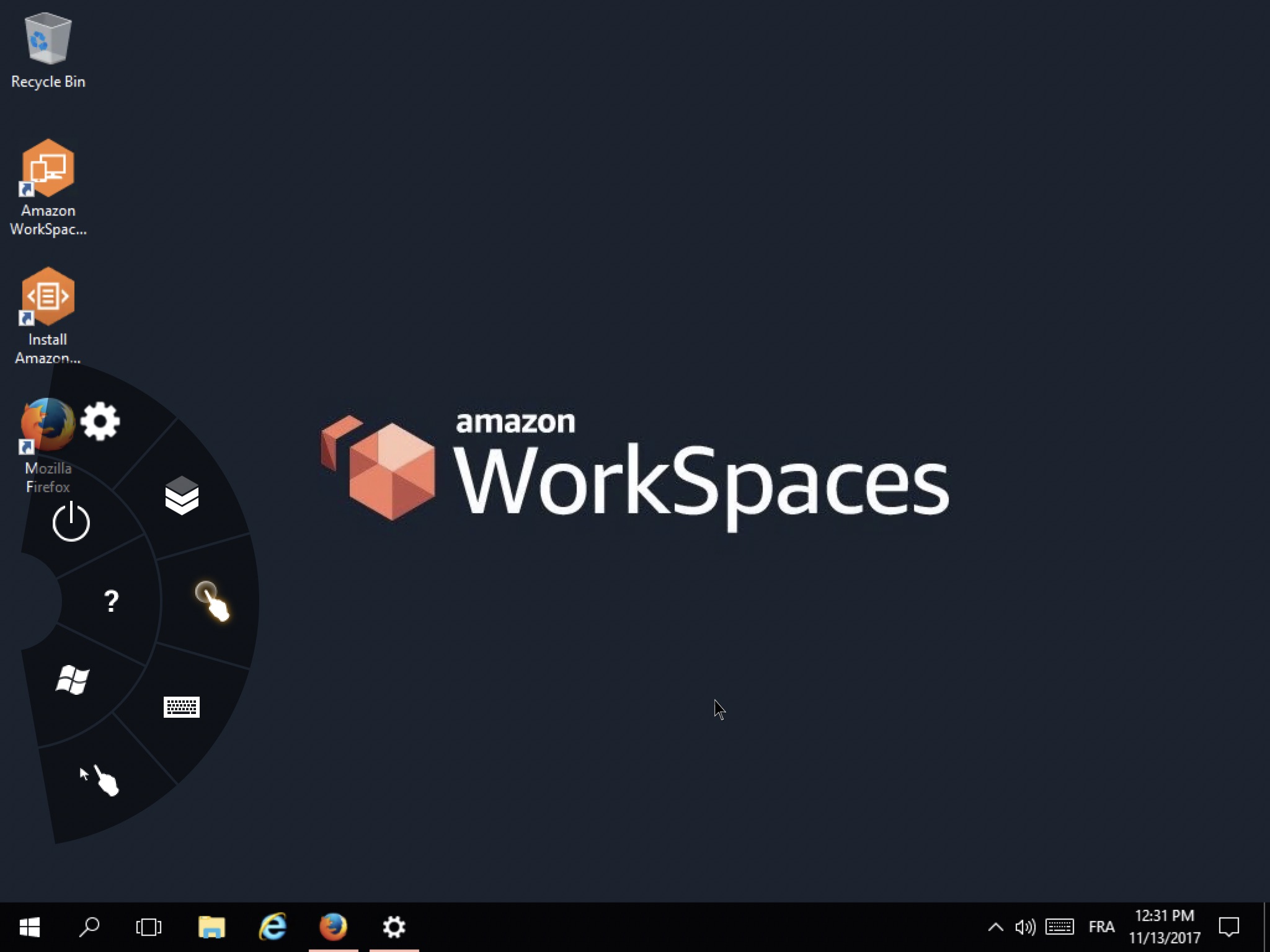The height and width of the screenshot is (952, 1270).
Task: Open the Windows Start menu
Action: 29,927
